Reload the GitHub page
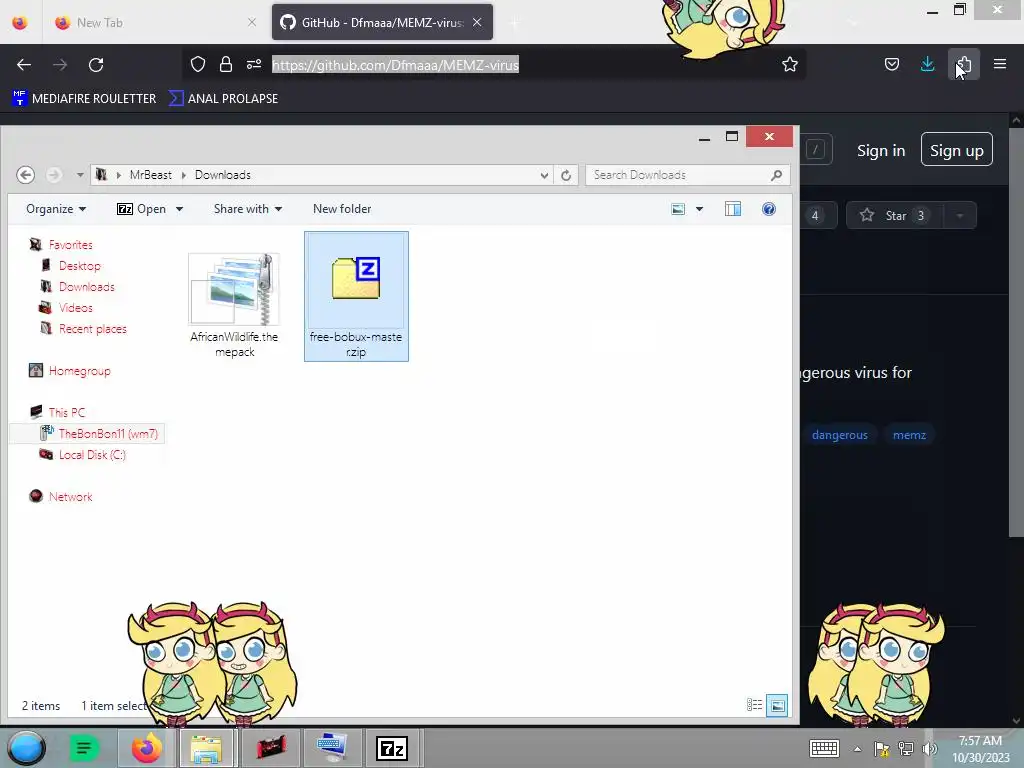The image size is (1024, 768). click(x=96, y=65)
